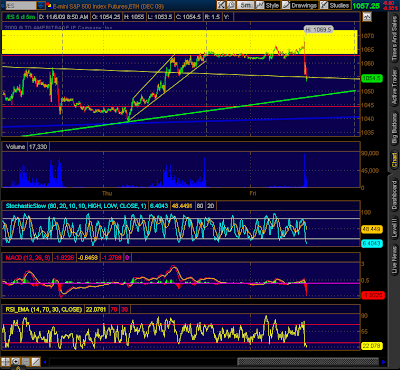Open the Drawings menu
This screenshot has height=370, width=400.
tap(299, 5)
